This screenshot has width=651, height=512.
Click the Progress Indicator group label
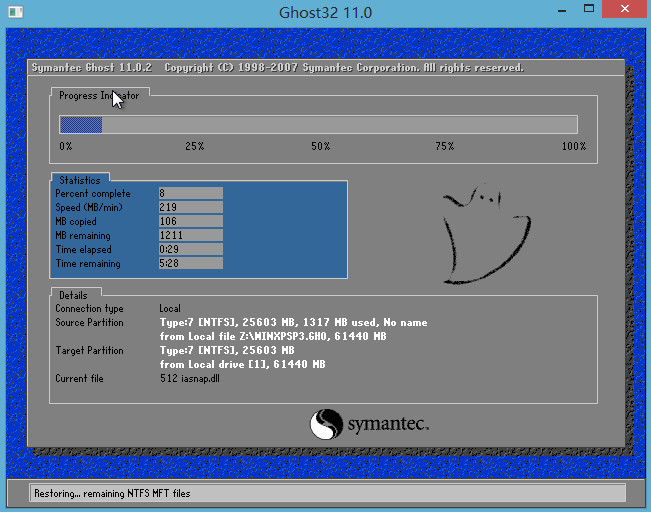[99, 96]
